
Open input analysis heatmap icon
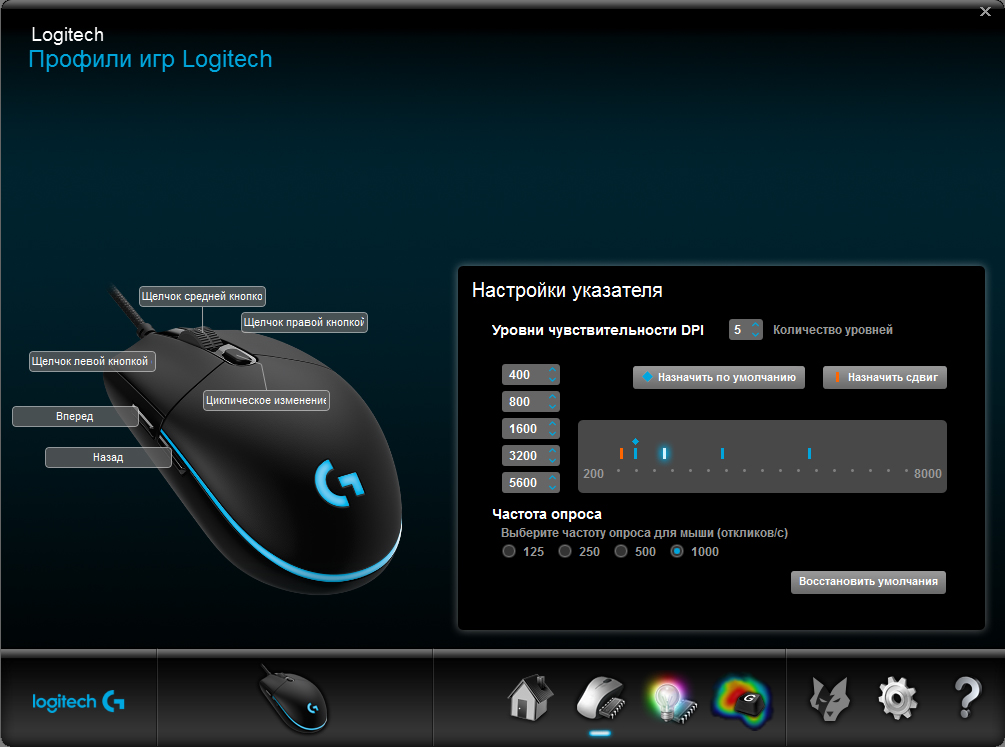coord(742,701)
